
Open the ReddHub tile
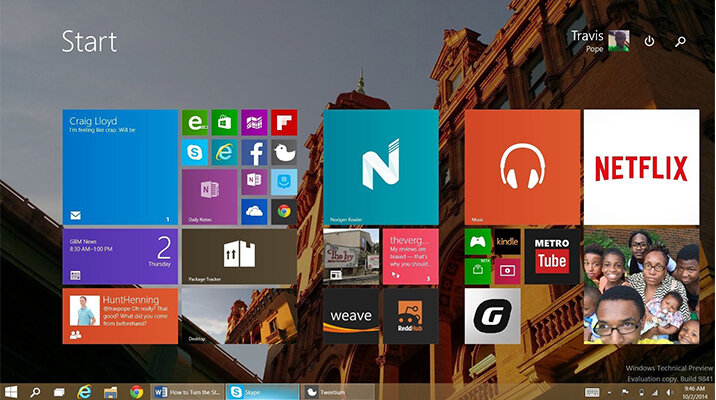pyautogui.click(x=411, y=316)
